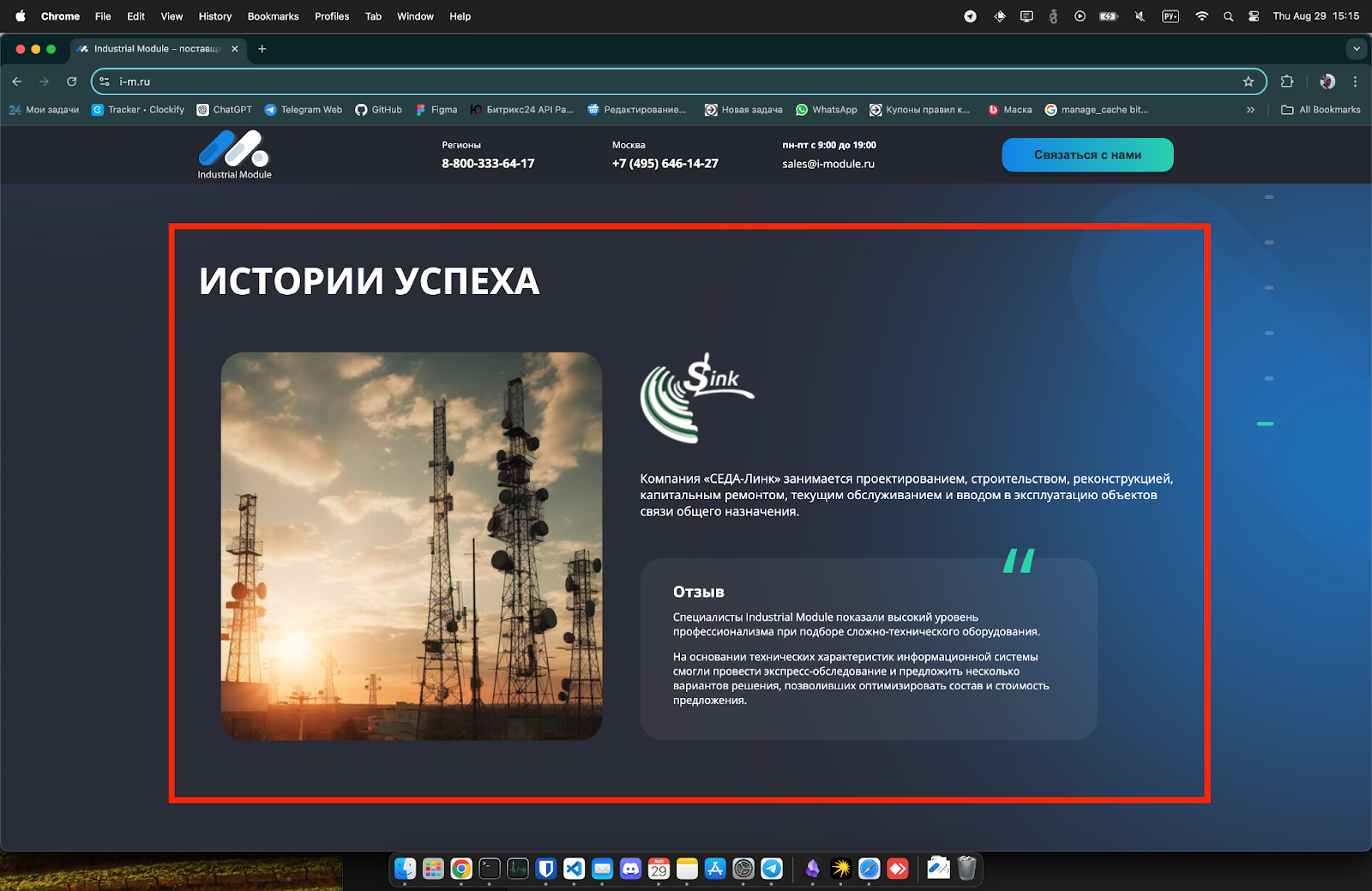
Task: Open Tracker • Clockify bookmark
Action: pyautogui.click(x=138, y=110)
